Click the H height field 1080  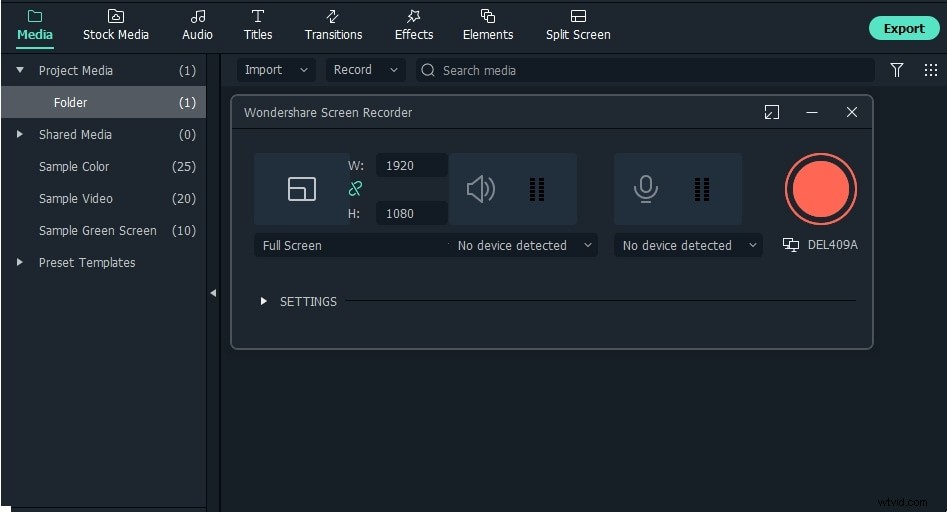pos(411,213)
